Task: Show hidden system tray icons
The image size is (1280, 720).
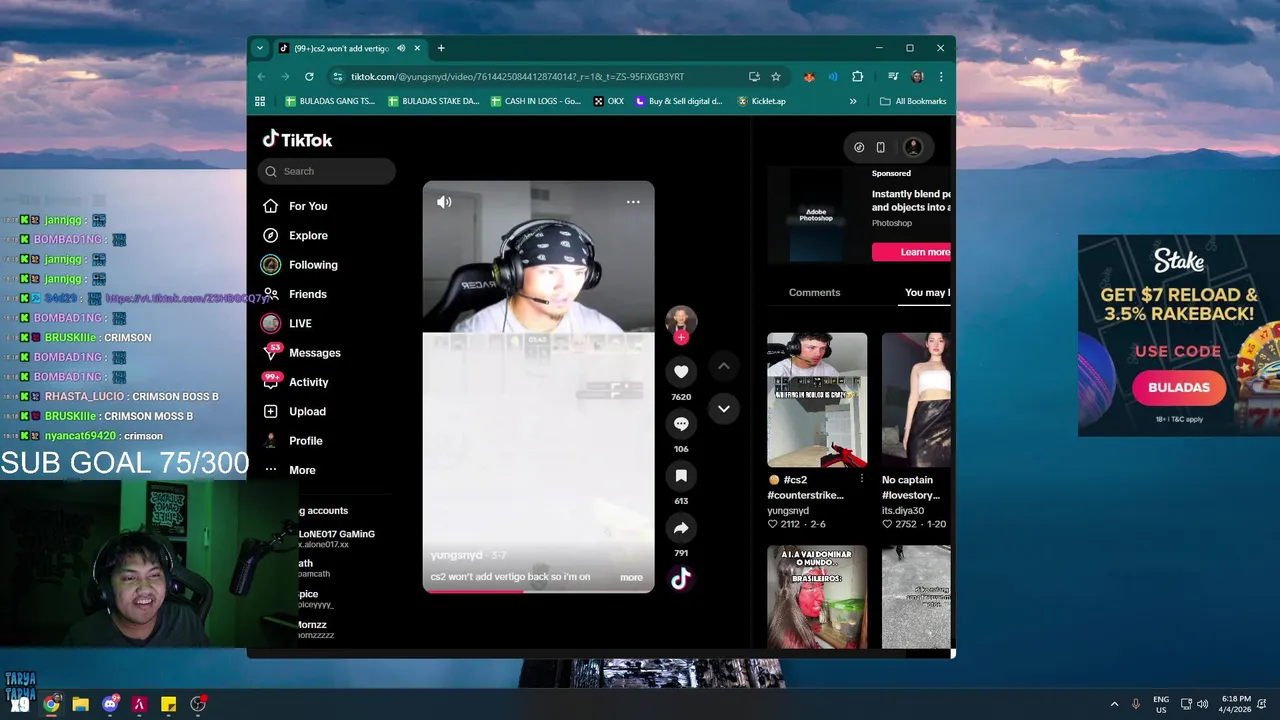Action: pyautogui.click(x=1114, y=704)
